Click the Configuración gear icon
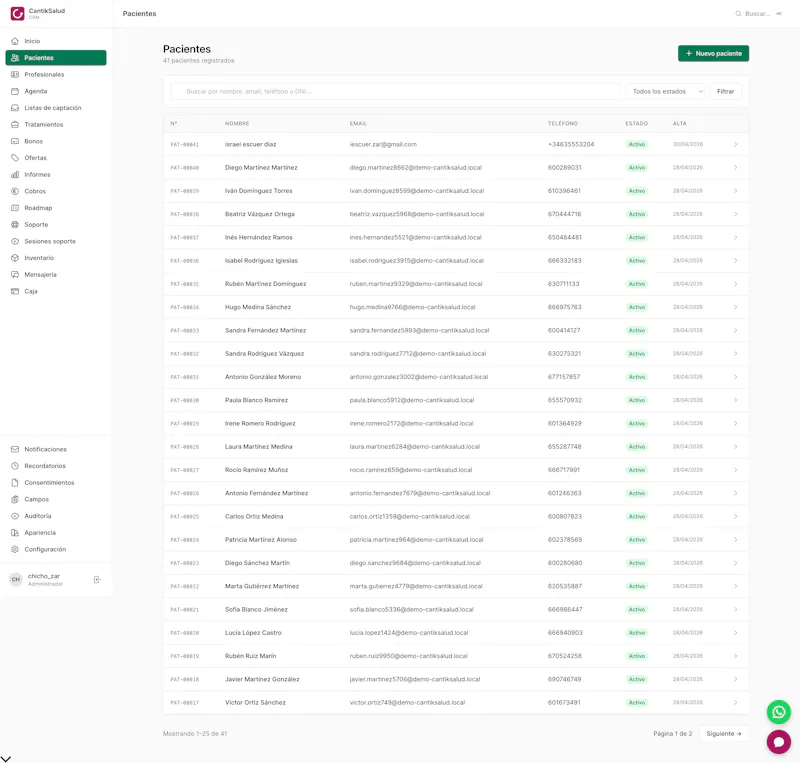This screenshot has height=763, width=800. pyautogui.click(x=15, y=549)
